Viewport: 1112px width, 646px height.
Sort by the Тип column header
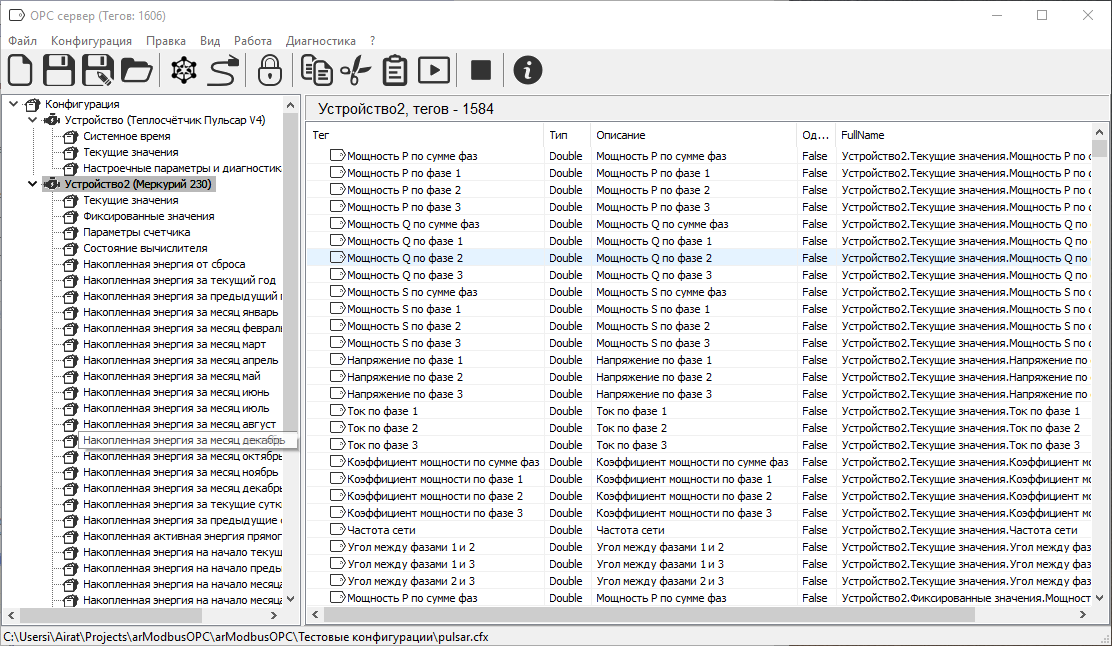[x=558, y=135]
